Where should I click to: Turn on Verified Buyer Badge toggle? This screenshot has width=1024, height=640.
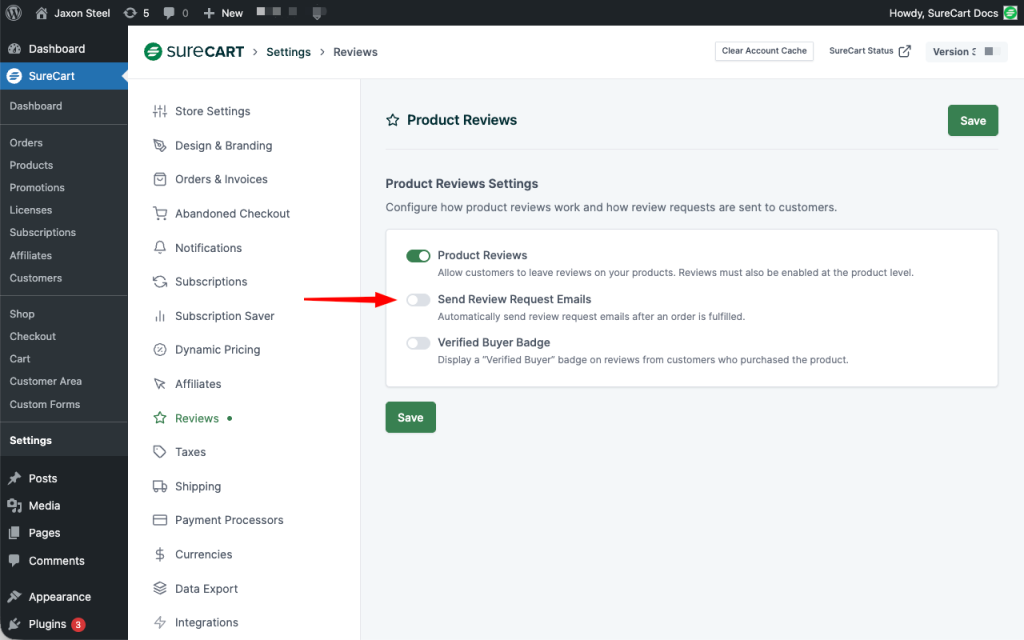coord(418,343)
